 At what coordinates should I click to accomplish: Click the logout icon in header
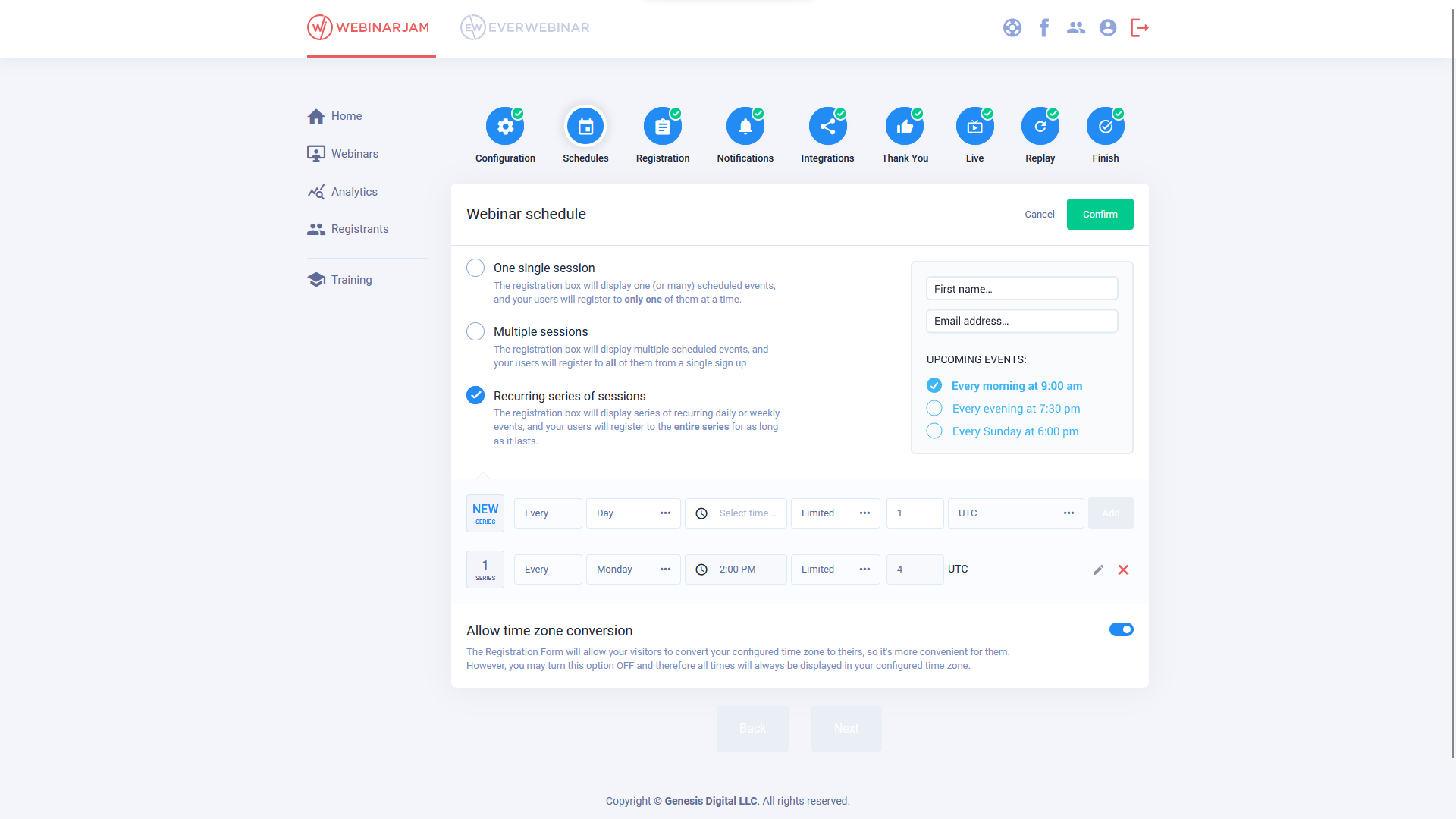click(1139, 28)
